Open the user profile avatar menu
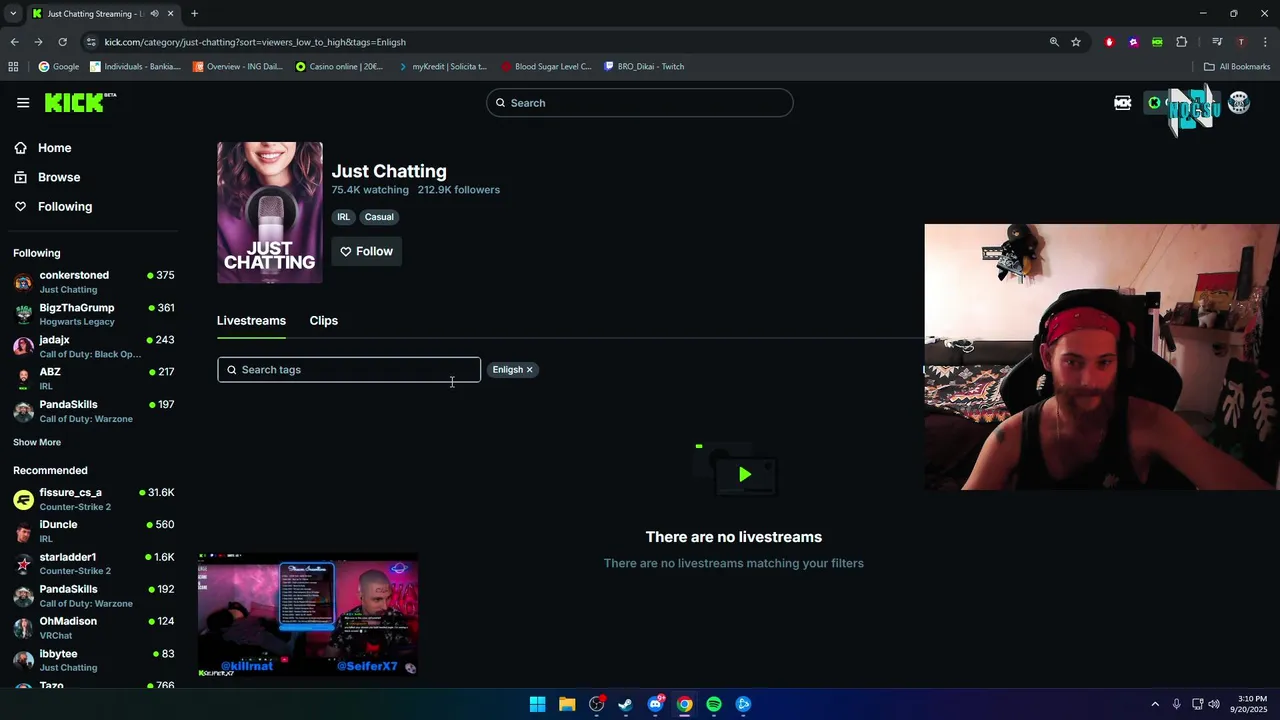Screen dimensions: 1280x720 pos(1239,103)
